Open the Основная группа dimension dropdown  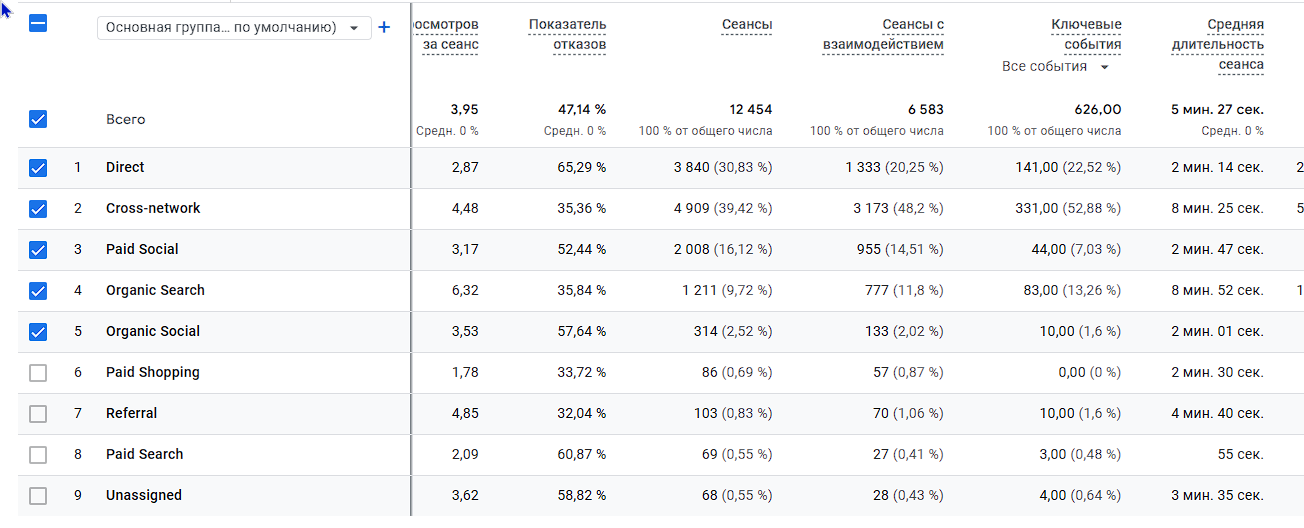click(234, 28)
